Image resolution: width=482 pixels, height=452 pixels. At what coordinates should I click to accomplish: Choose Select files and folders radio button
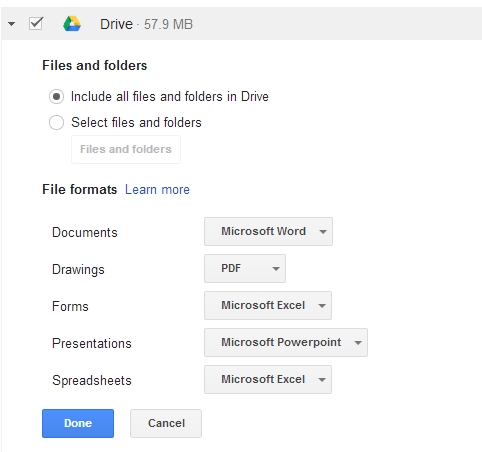(x=56, y=123)
